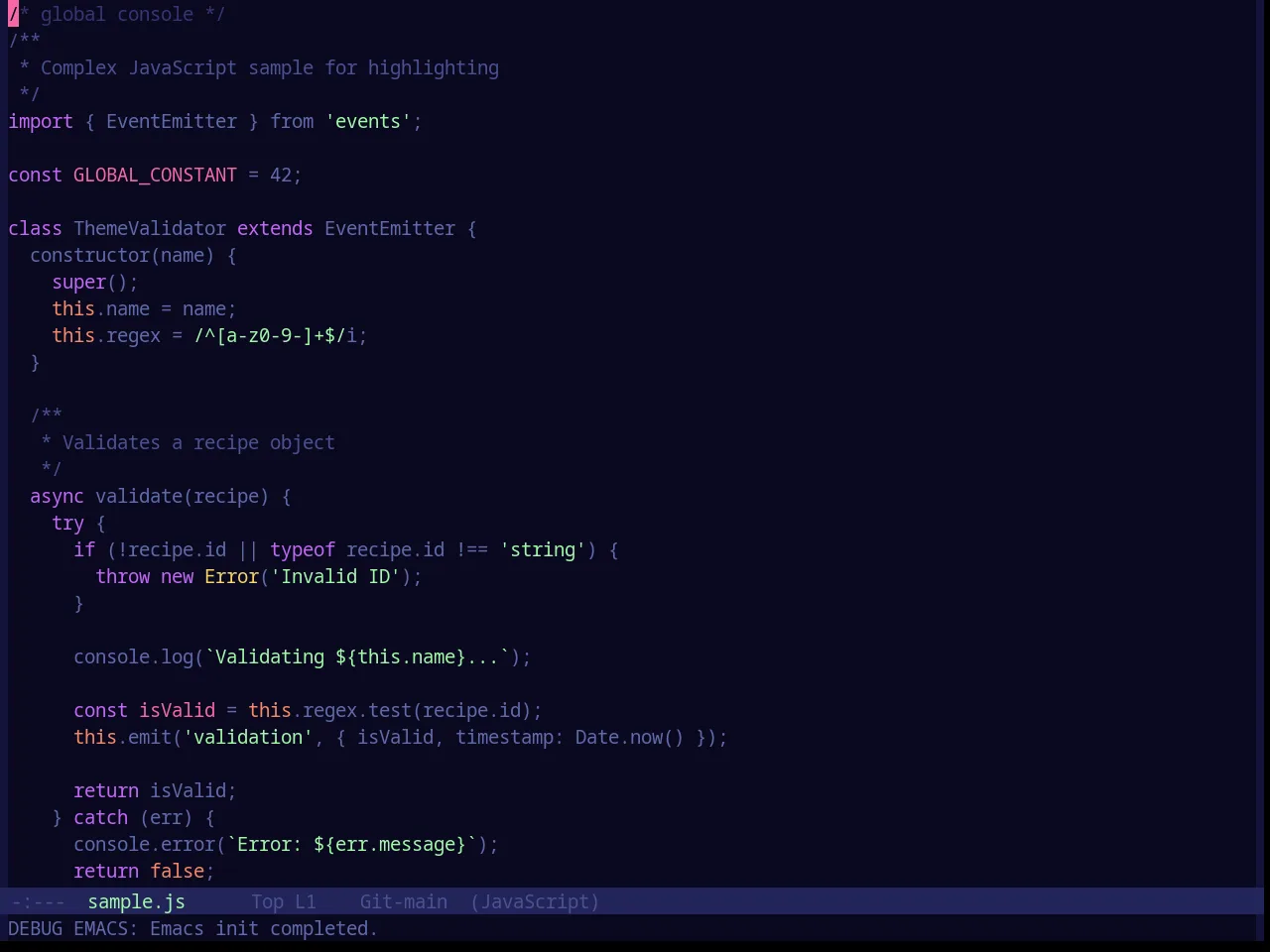
Task: Click the 'from' keyword in import line
Action: (292, 121)
